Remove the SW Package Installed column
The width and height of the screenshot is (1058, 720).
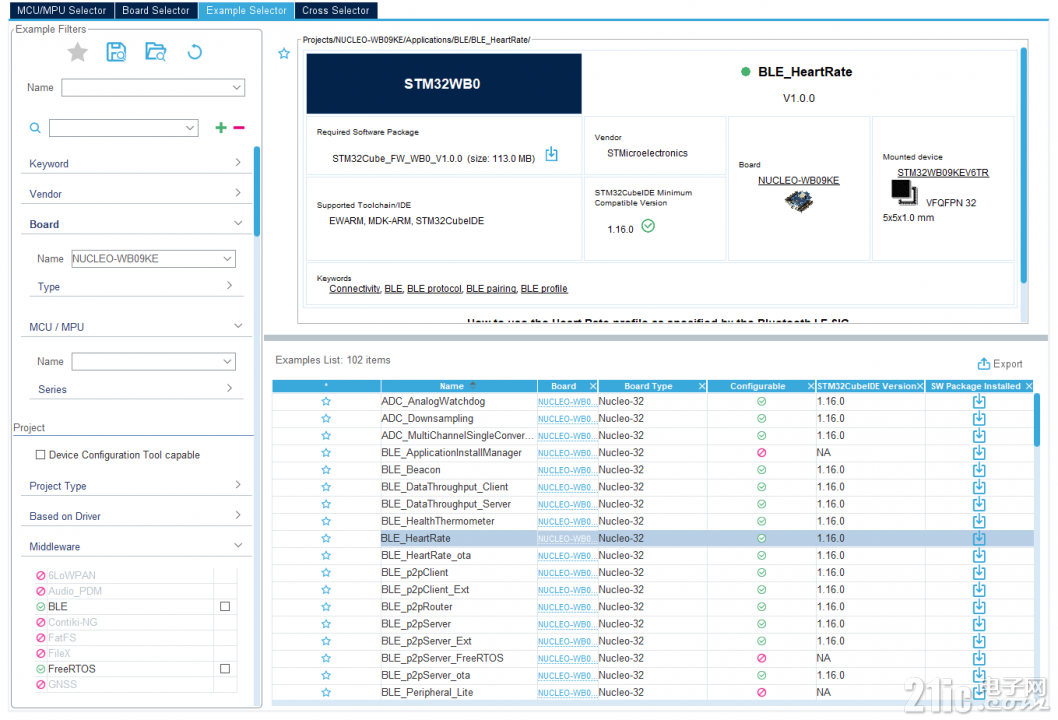pos(1029,386)
